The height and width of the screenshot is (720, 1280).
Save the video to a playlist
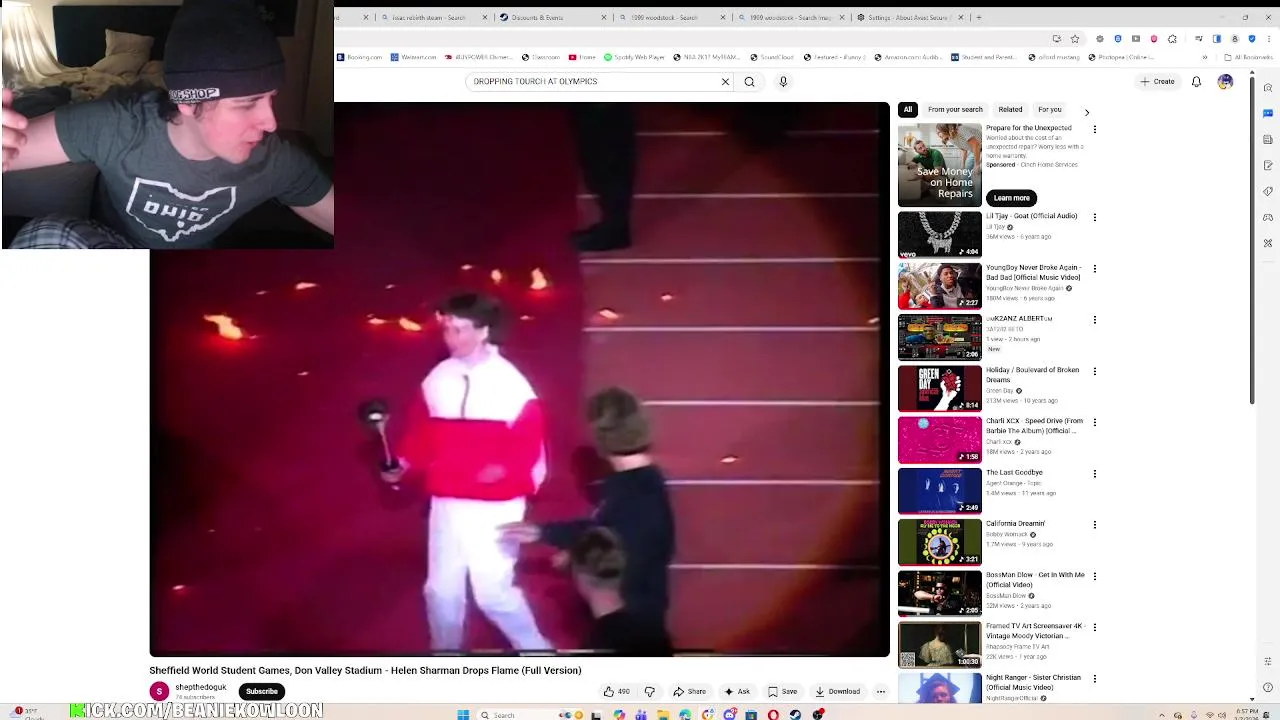point(782,691)
